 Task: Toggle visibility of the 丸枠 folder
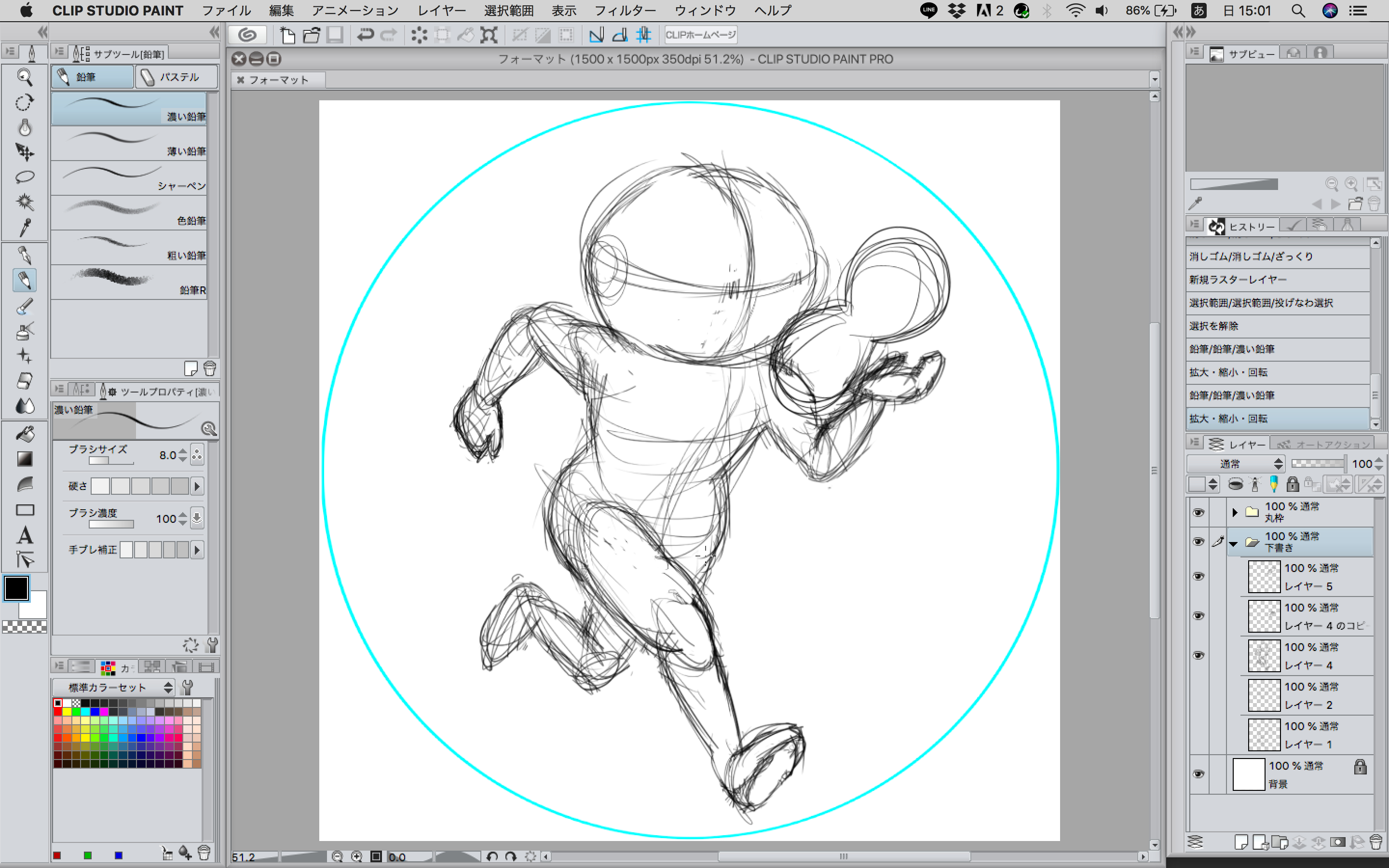click(x=1198, y=512)
